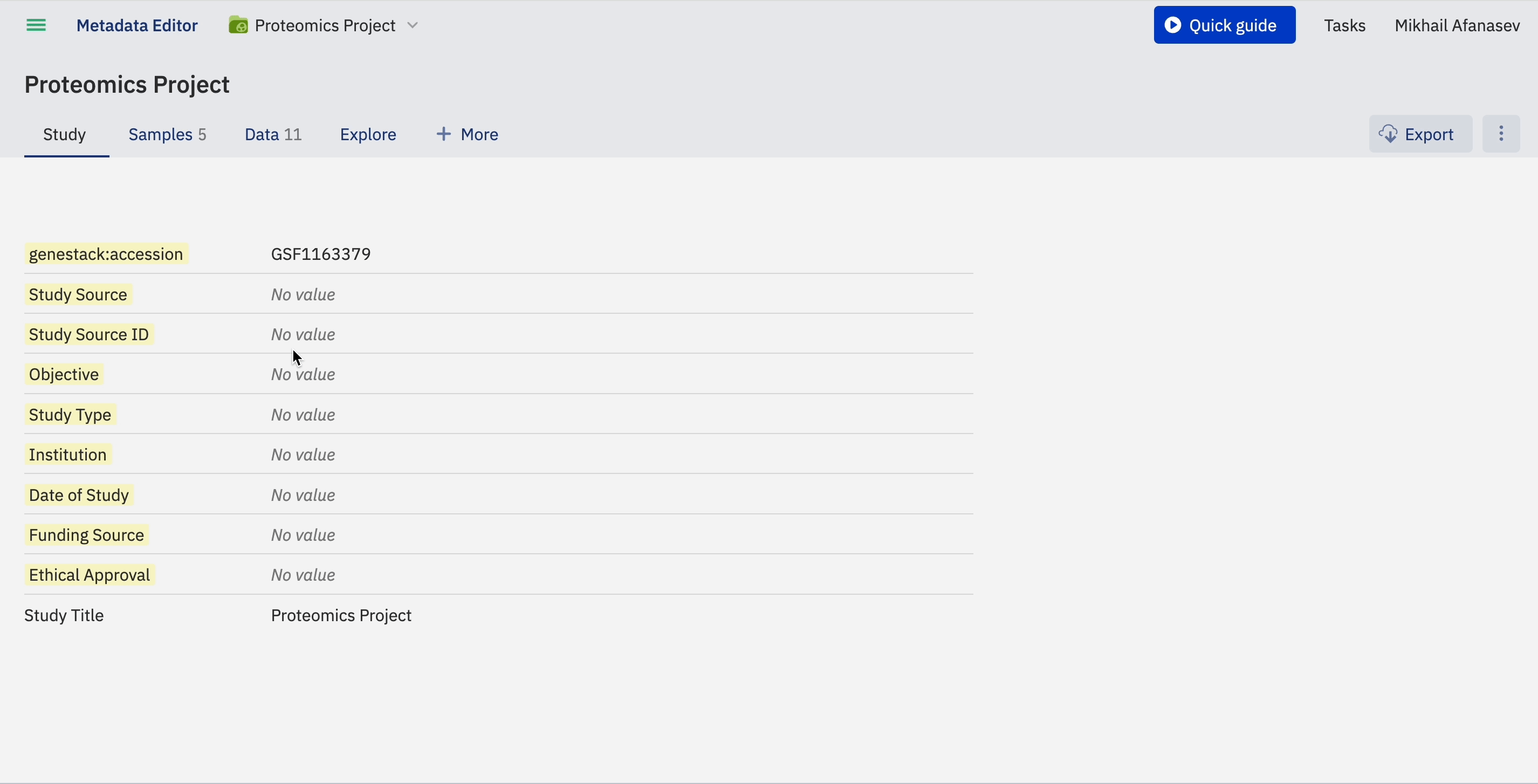
Task: Switch to the Data tab
Action: [x=273, y=134]
